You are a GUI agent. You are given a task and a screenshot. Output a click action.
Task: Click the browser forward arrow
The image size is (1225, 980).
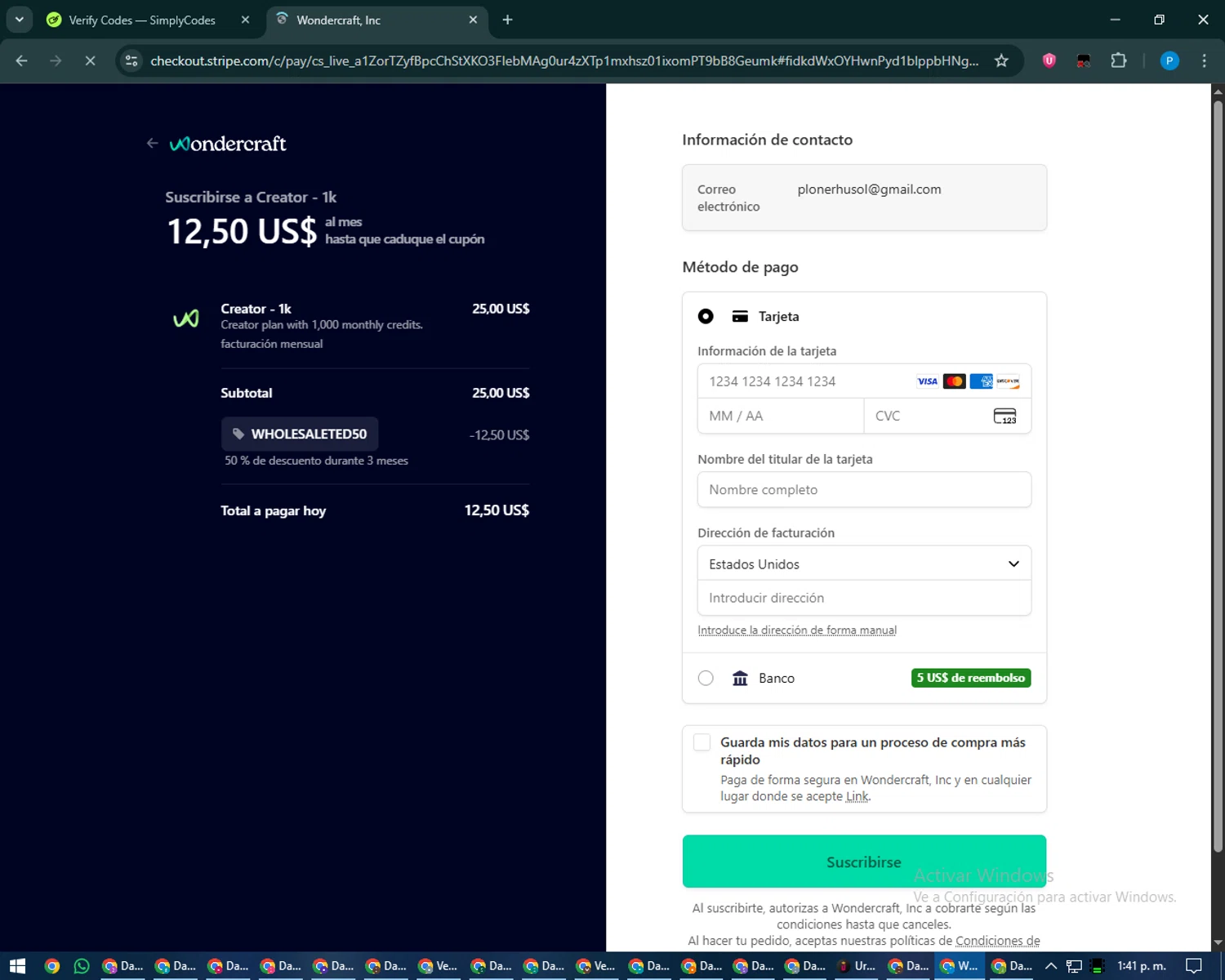point(56,61)
